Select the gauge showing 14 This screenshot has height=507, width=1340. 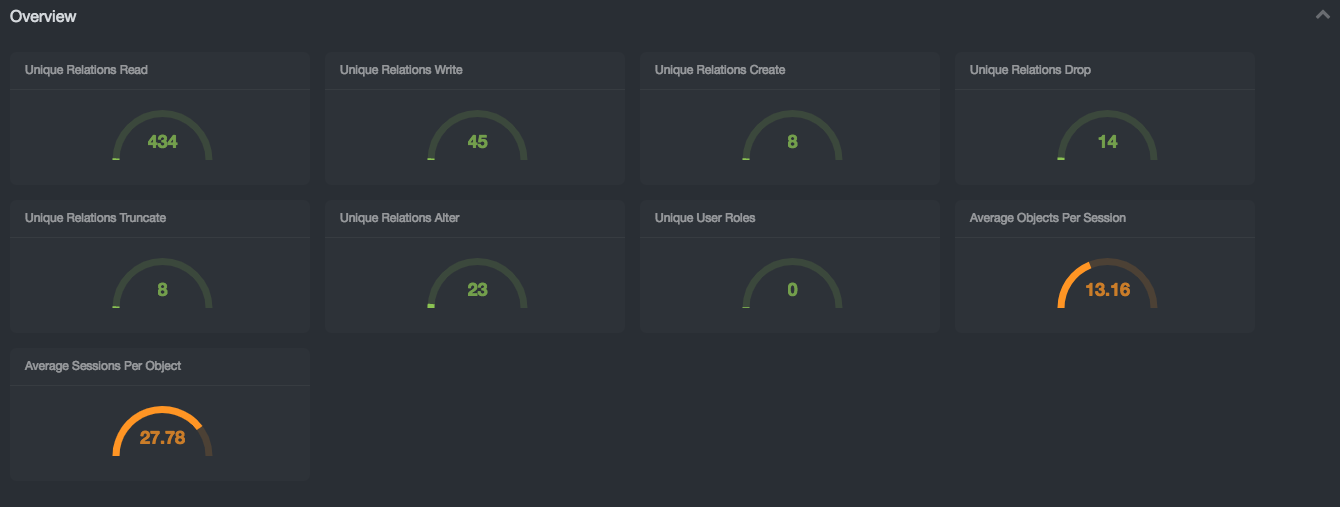(1107, 141)
